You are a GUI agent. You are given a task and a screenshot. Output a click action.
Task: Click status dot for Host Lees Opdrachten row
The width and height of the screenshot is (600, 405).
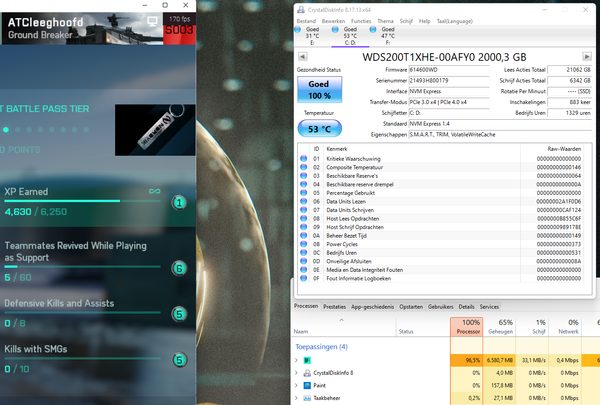[303, 218]
